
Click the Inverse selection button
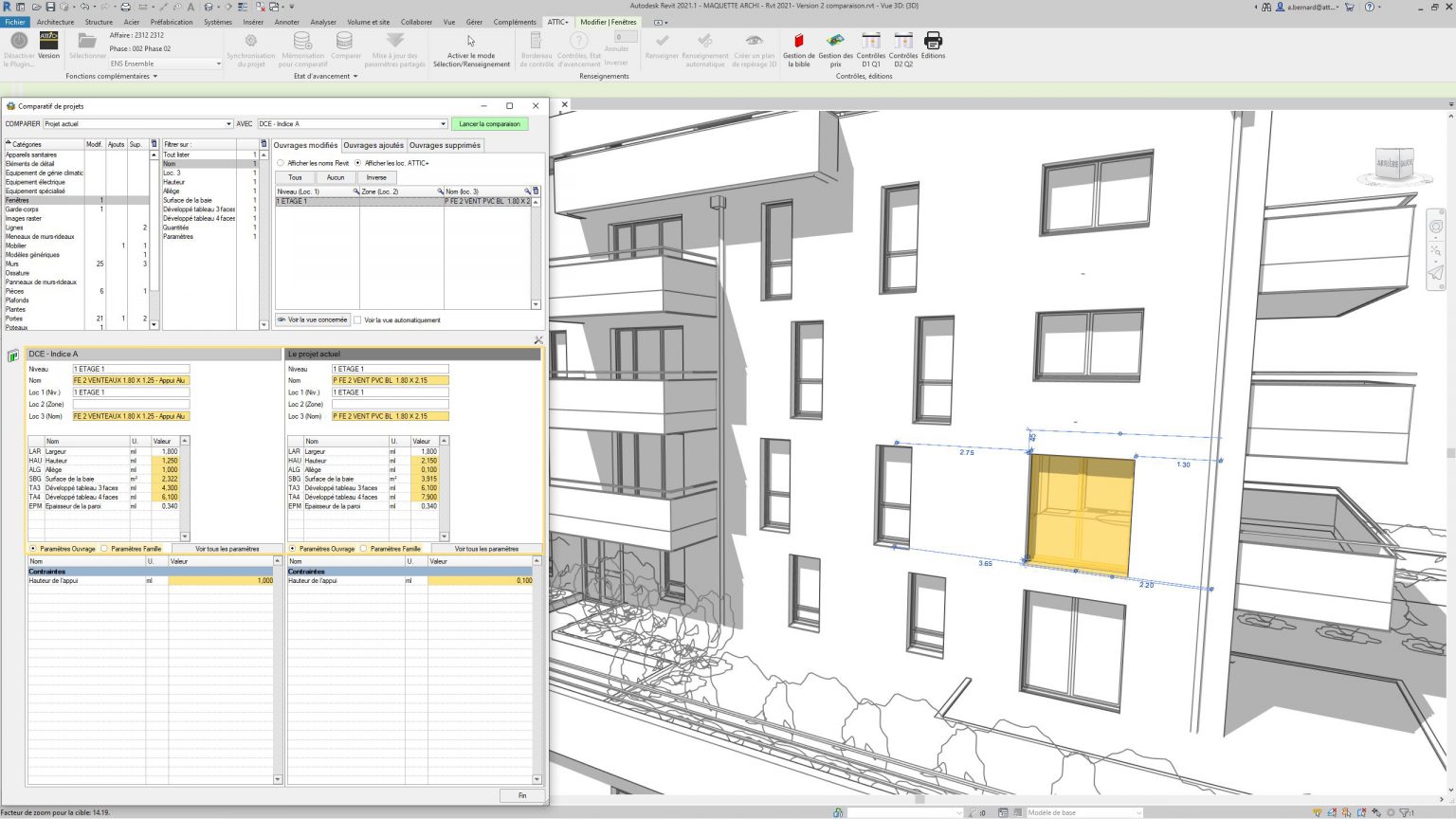[x=375, y=177]
